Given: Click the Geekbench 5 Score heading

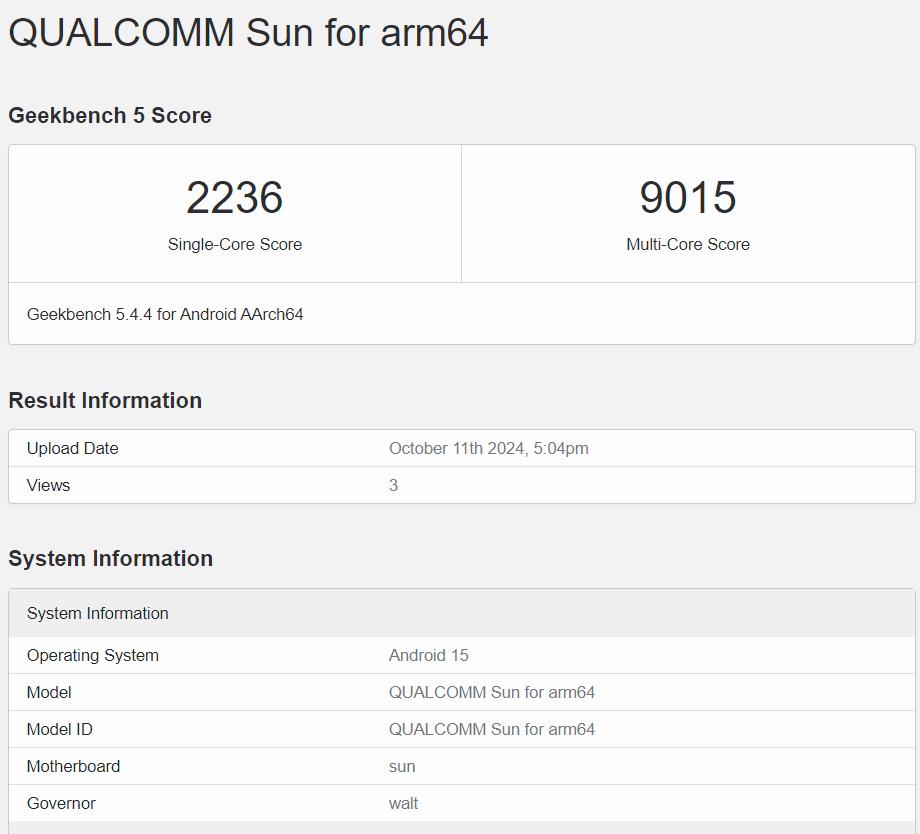Looking at the screenshot, I should click(x=110, y=115).
